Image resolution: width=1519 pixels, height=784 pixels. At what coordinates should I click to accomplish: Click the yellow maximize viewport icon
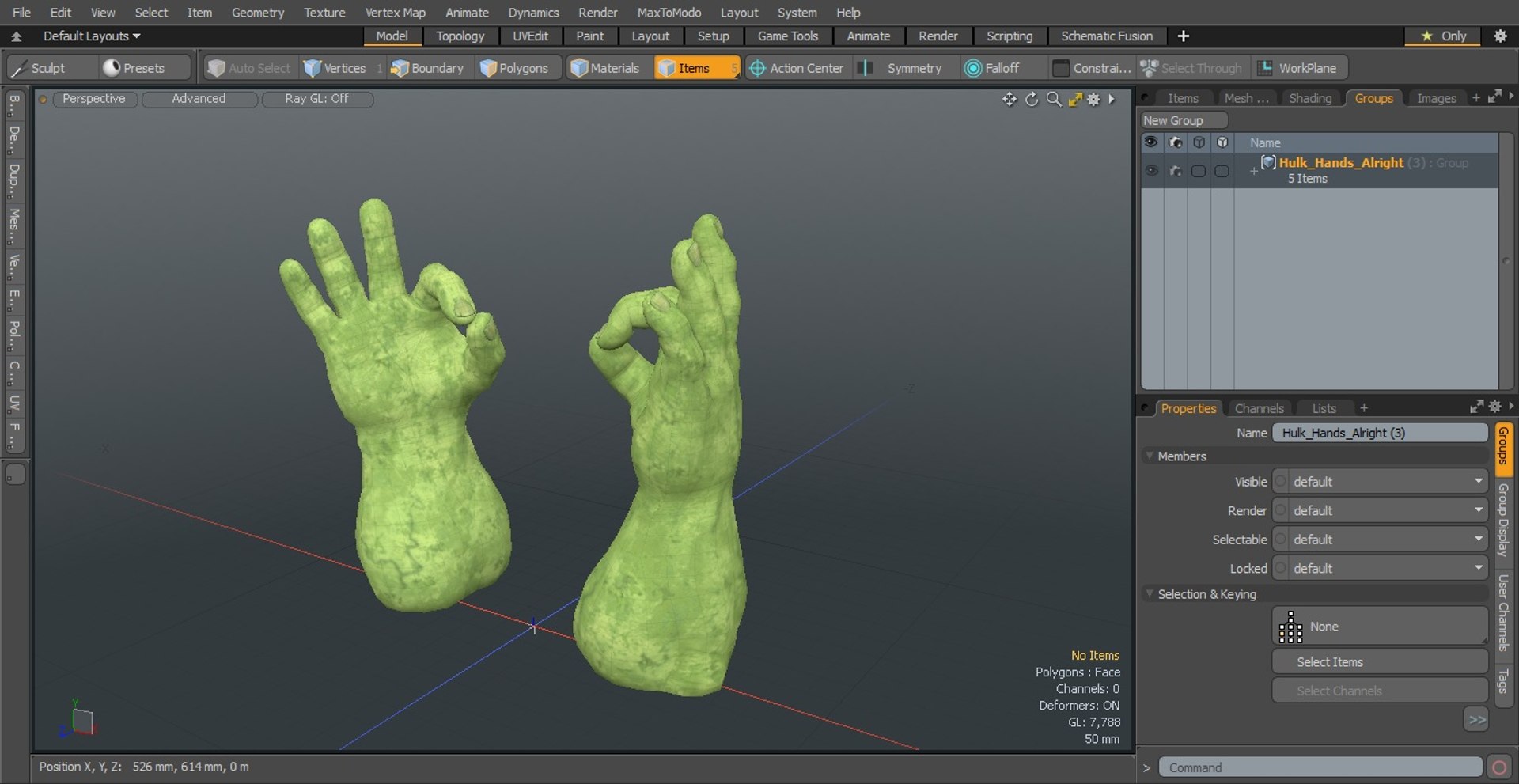(1074, 99)
